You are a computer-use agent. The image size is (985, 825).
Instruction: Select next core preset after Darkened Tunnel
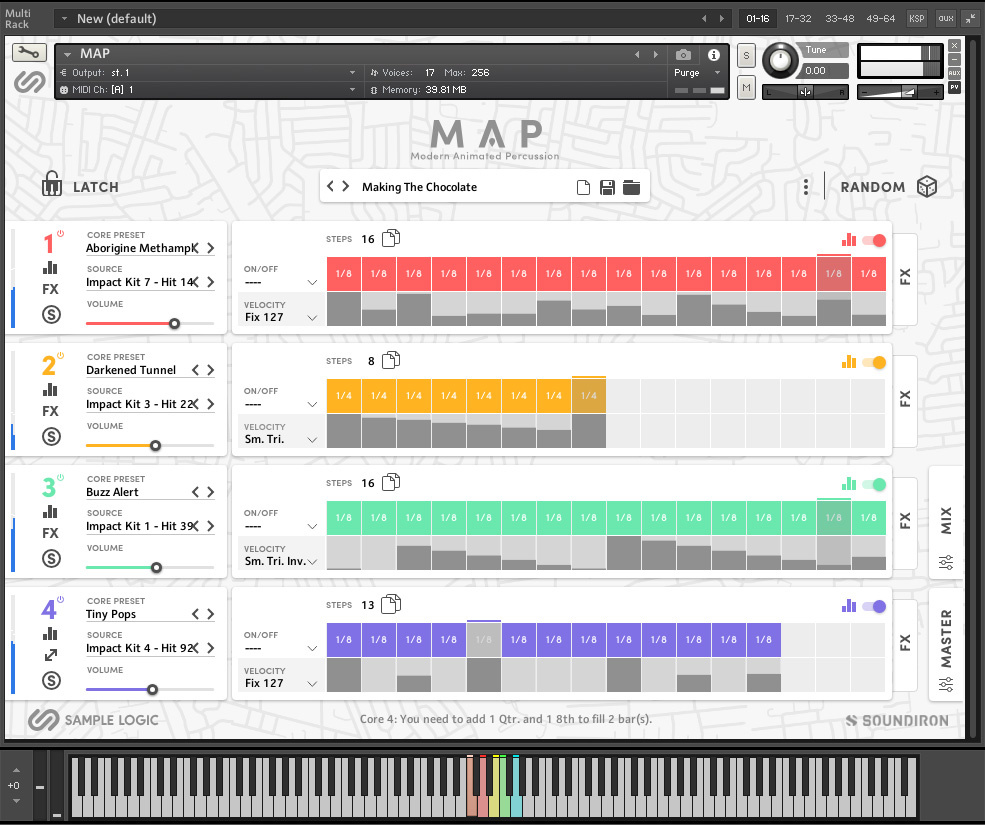[x=210, y=370]
